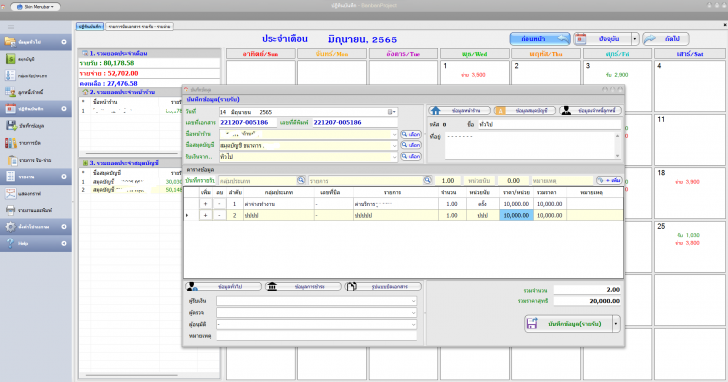Click the quantity field showing 1.00
Image resolution: width=728 pixels, height=382 pixels.
pyautogui.click(x=448, y=181)
